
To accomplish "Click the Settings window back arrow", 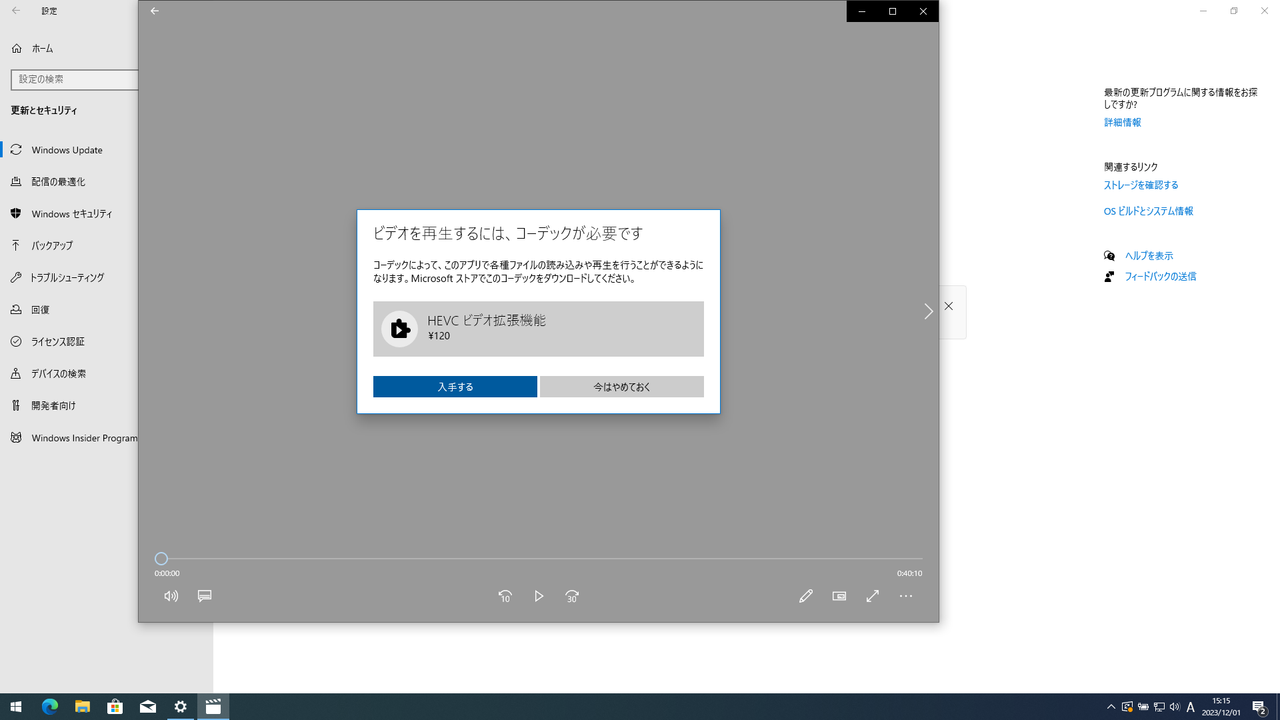I will point(15,11).
